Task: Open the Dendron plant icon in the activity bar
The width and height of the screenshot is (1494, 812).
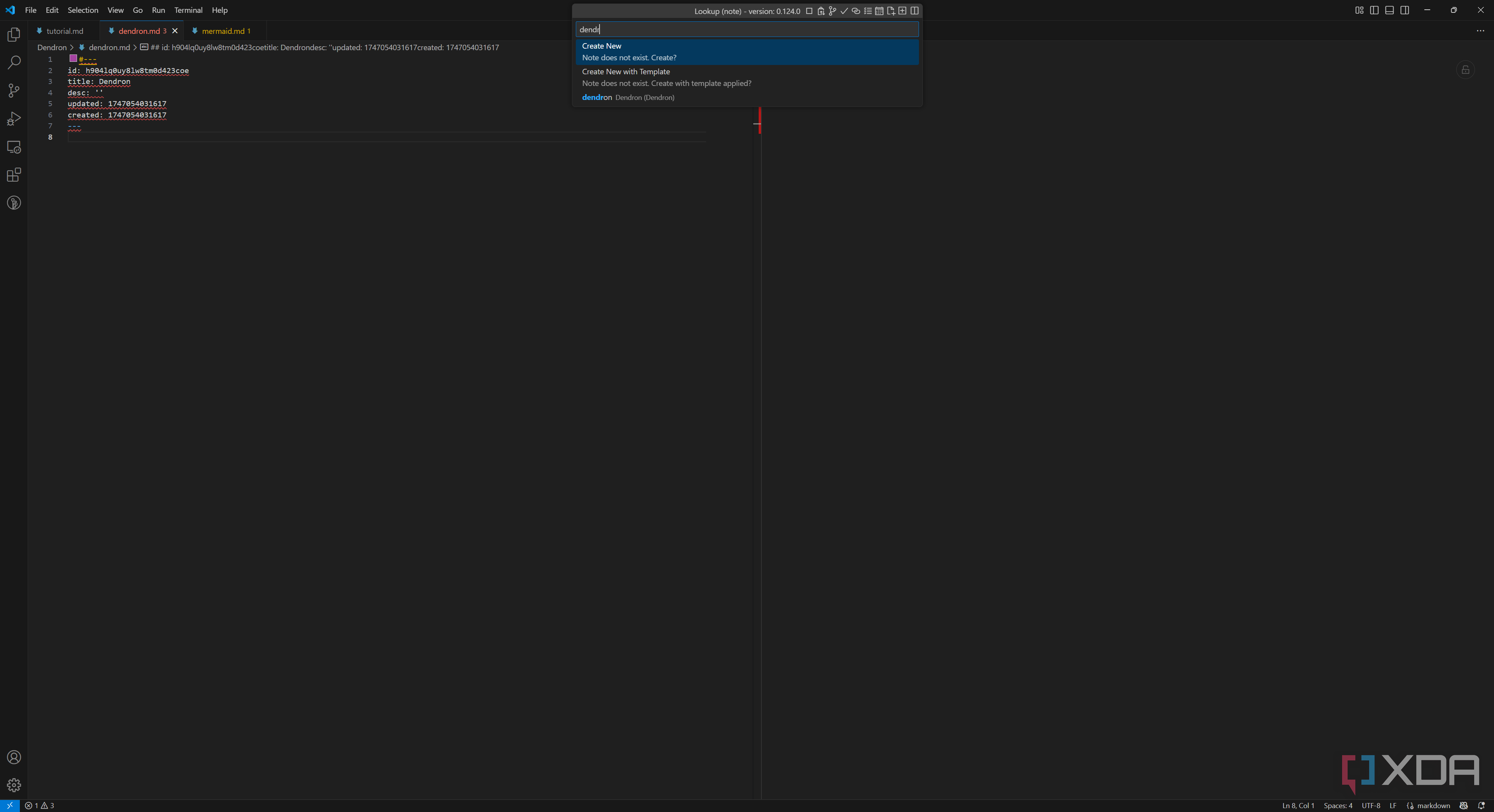Action: [x=14, y=203]
